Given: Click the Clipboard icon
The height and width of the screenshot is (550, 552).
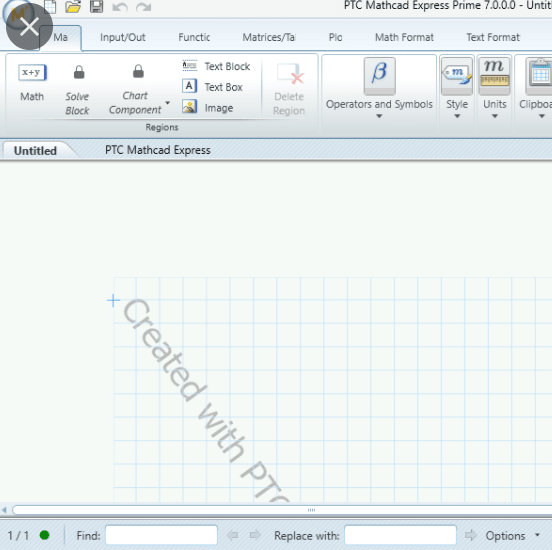Looking at the screenshot, I should coord(539,75).
